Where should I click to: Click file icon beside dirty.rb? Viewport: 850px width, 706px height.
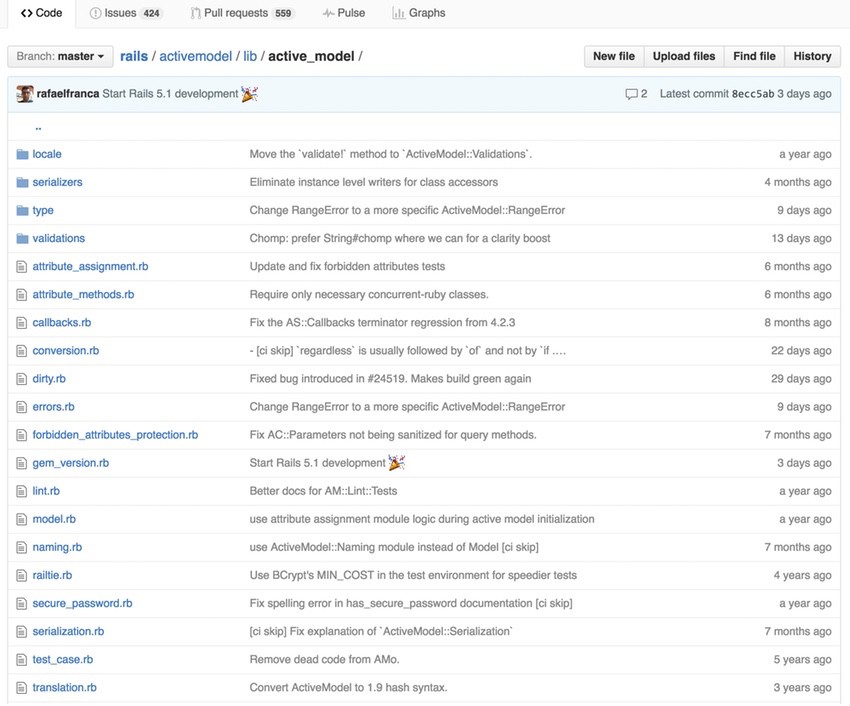click(x=22, y=379)
